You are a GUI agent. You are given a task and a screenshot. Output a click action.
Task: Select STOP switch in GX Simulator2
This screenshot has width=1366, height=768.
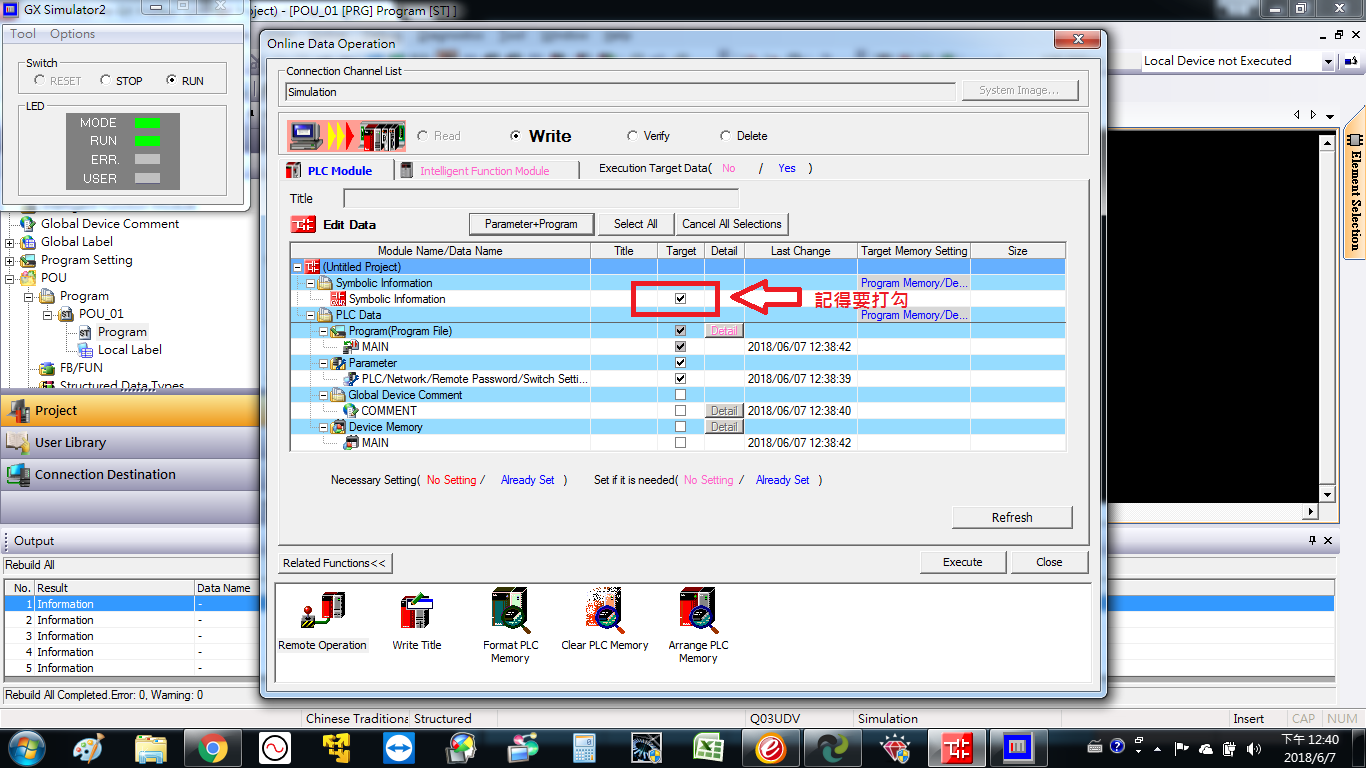click(x=106, y=81)
